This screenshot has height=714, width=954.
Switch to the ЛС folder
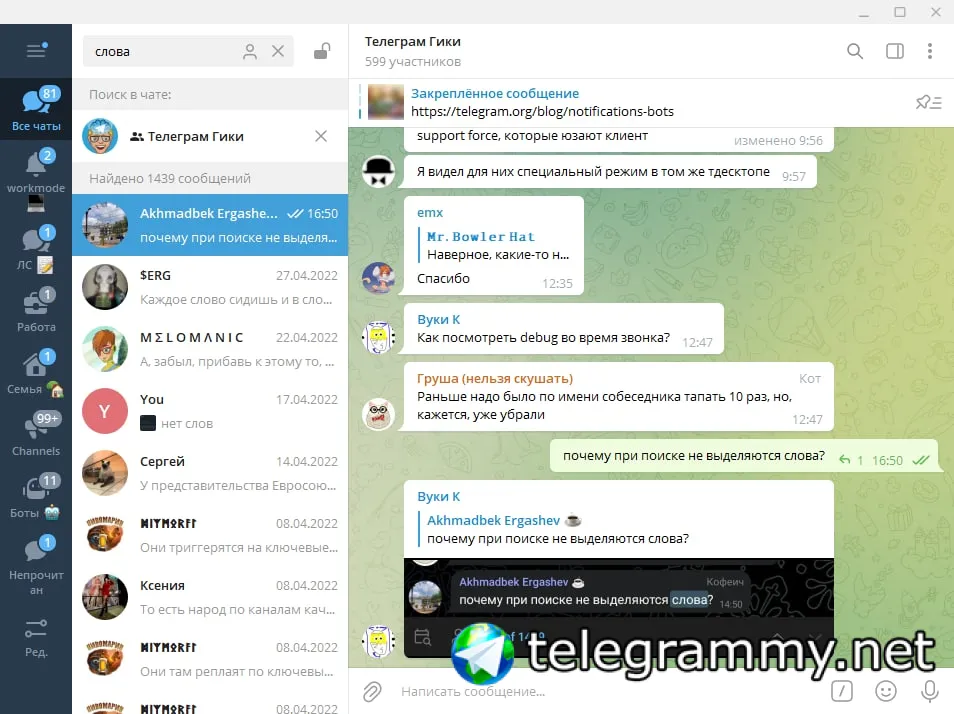pyautogui.click(x=36, y=249)
